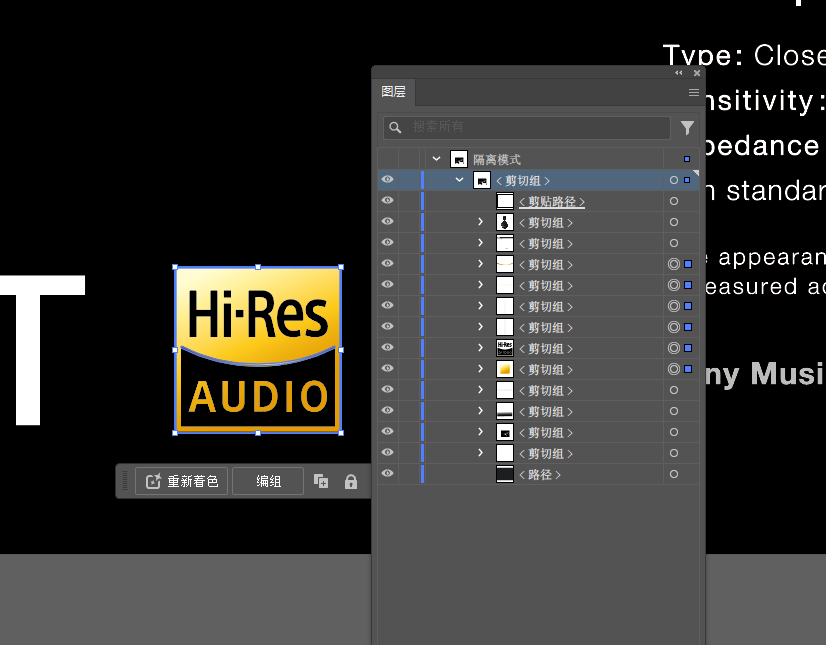Click the grip handle of the contextual task bar
826x645 pixels.
[x=125, y=481]
